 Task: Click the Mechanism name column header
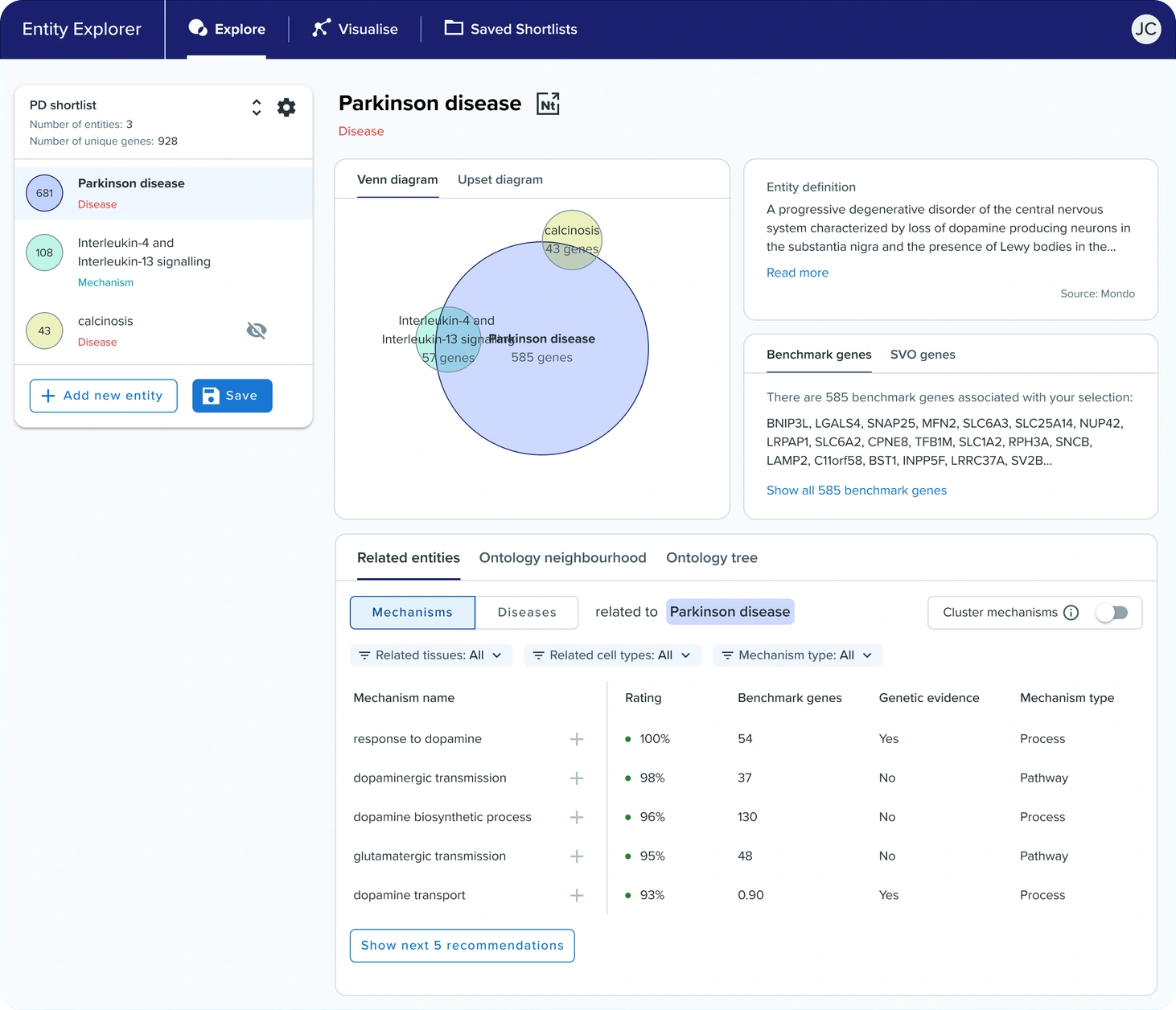[x=404, y=698]
